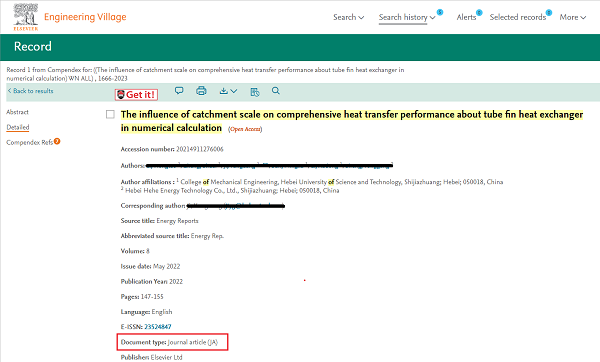
Task: Go back to results
Action: pos(31,91)
